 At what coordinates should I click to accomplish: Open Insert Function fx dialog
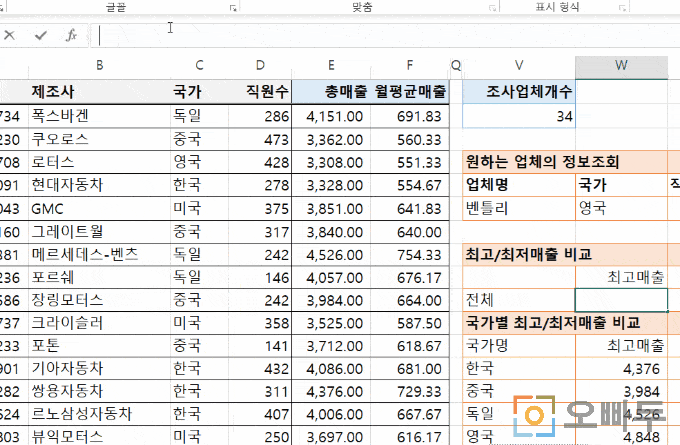[x=72, y=35]
